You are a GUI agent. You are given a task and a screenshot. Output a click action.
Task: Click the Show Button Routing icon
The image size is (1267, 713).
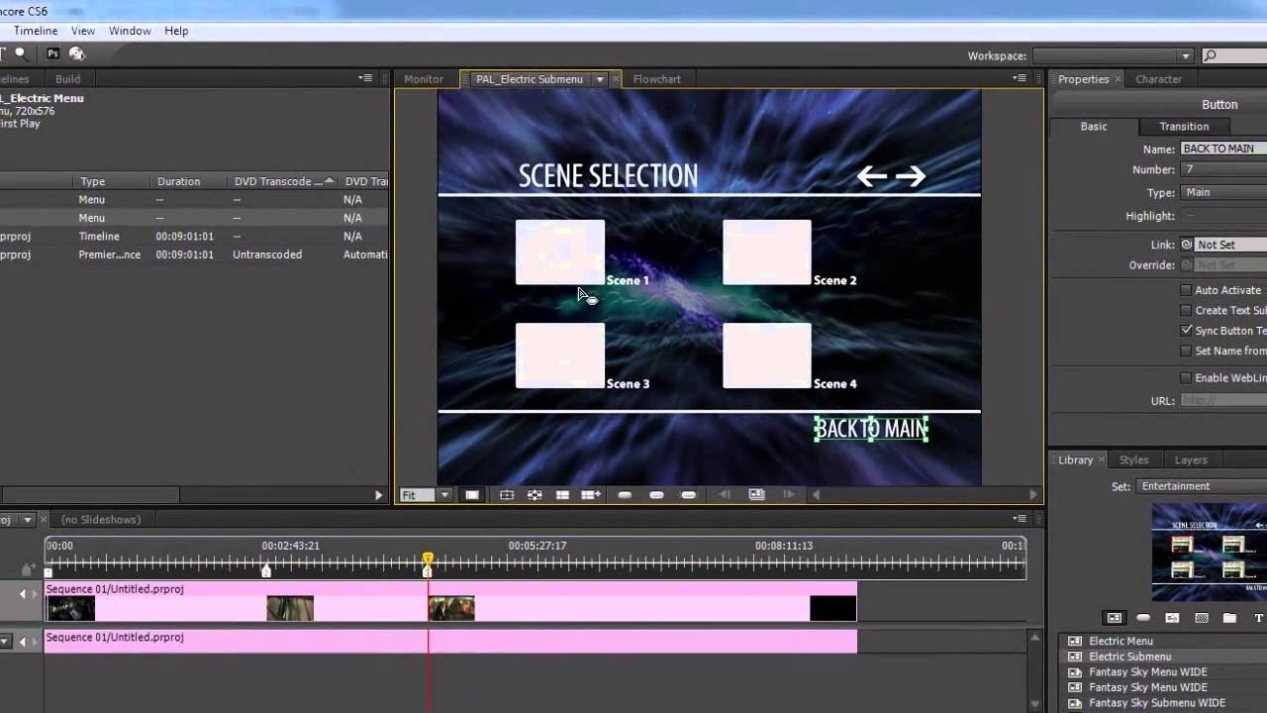(535, 495)
